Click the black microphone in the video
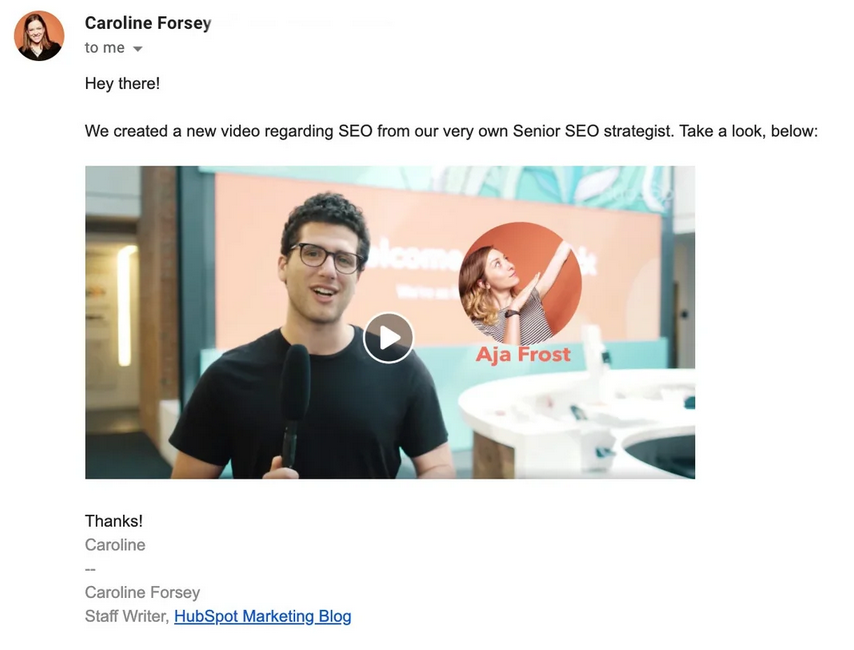 click(x=295, y=403)
